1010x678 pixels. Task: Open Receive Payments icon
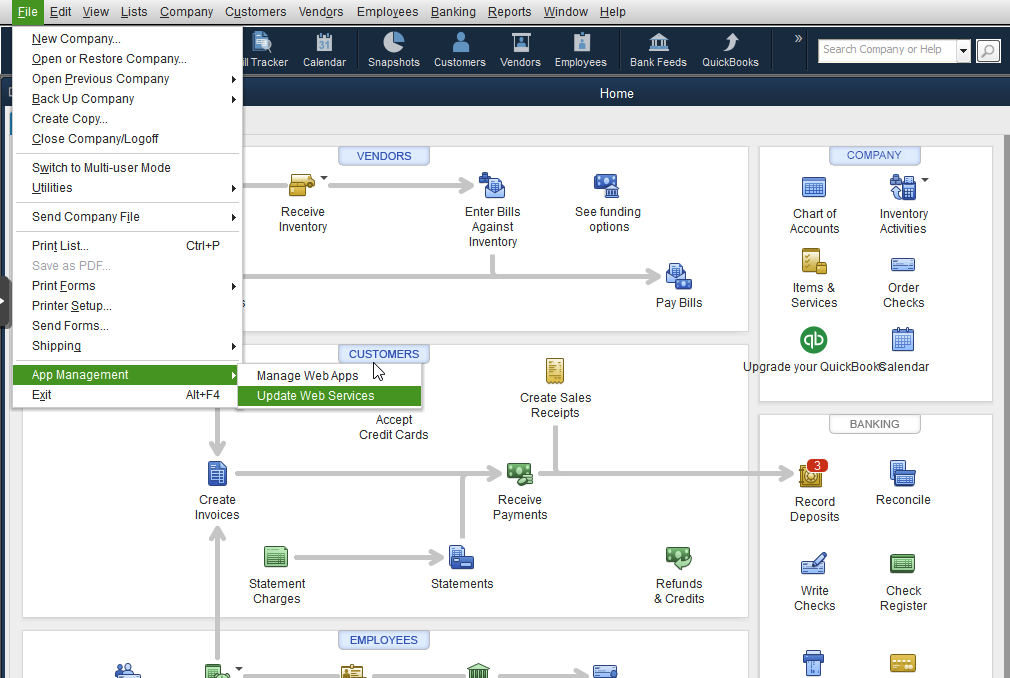pyautogui.click(x=519, y=474)
